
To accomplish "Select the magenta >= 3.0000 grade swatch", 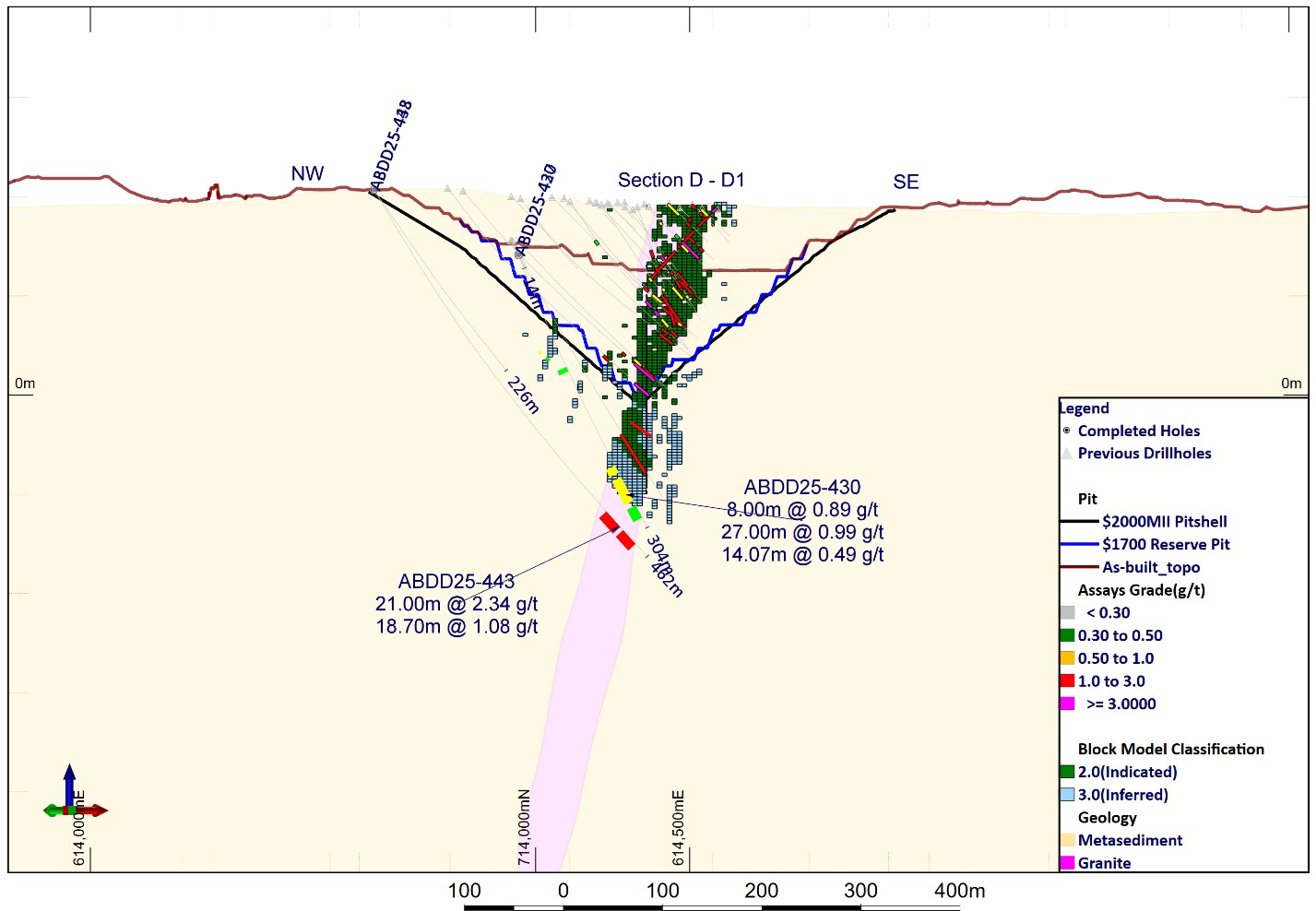I will [x=1067, y=704].
